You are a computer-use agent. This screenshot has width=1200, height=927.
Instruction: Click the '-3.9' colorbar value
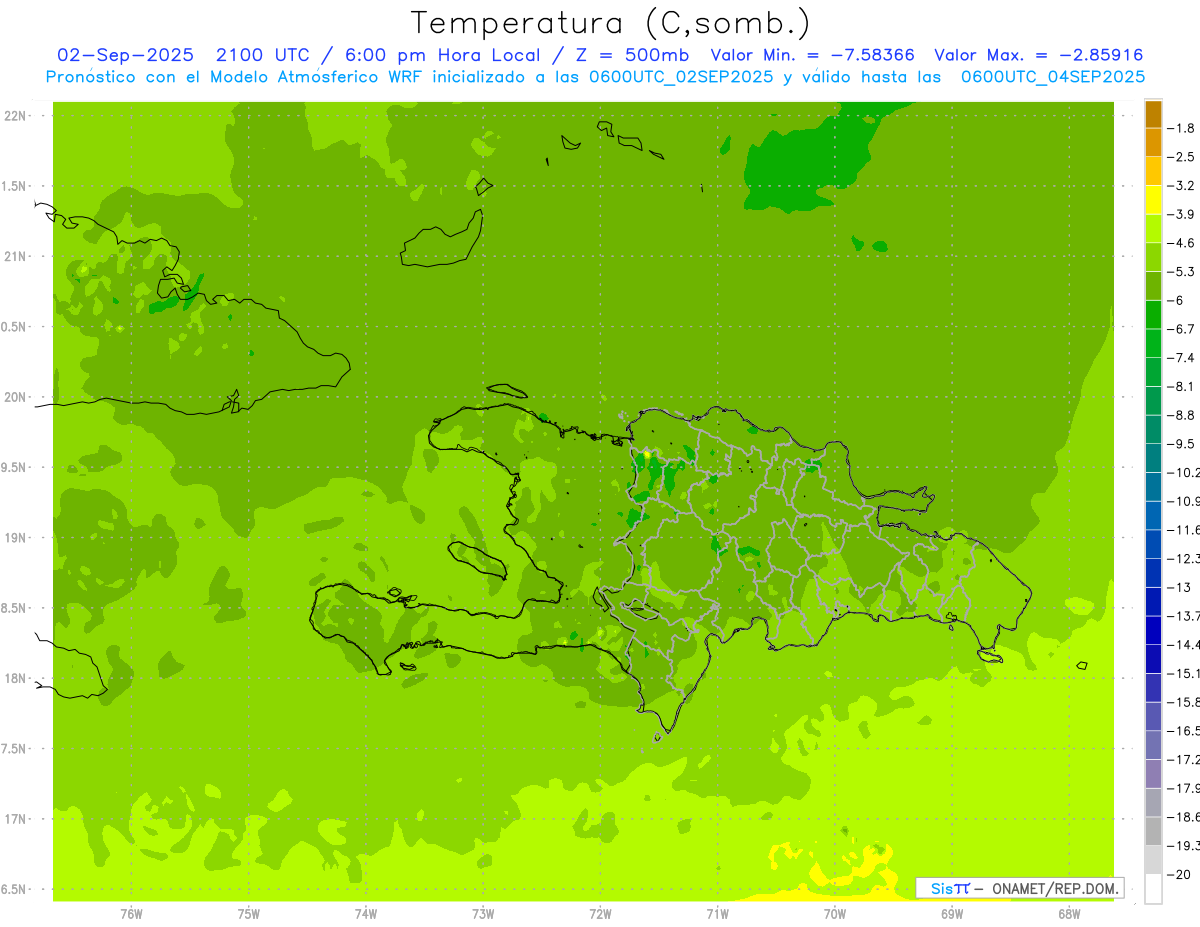(x=1181, y=214)
